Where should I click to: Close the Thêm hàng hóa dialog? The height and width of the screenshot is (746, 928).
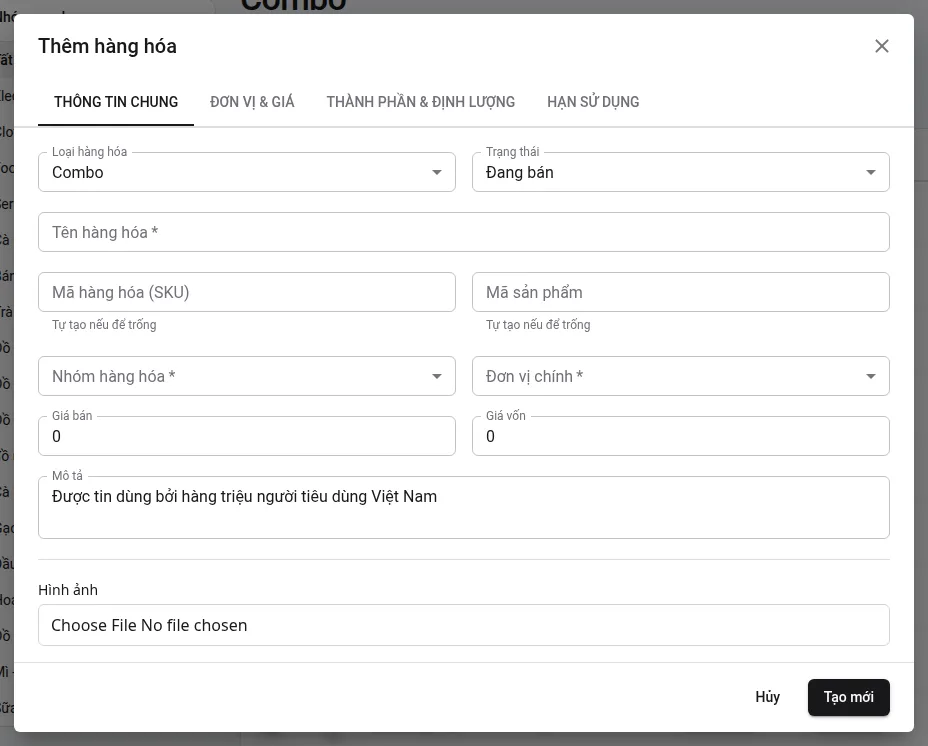[881, 46]
